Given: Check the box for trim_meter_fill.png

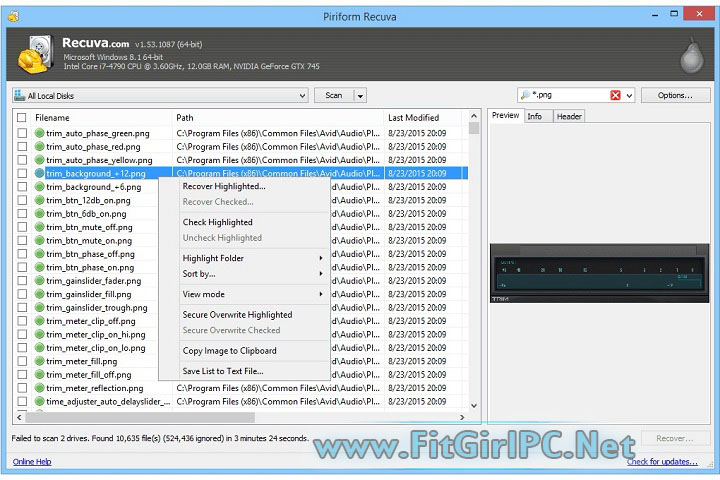Looking at the screenshot, I should [x=22, y=361].
